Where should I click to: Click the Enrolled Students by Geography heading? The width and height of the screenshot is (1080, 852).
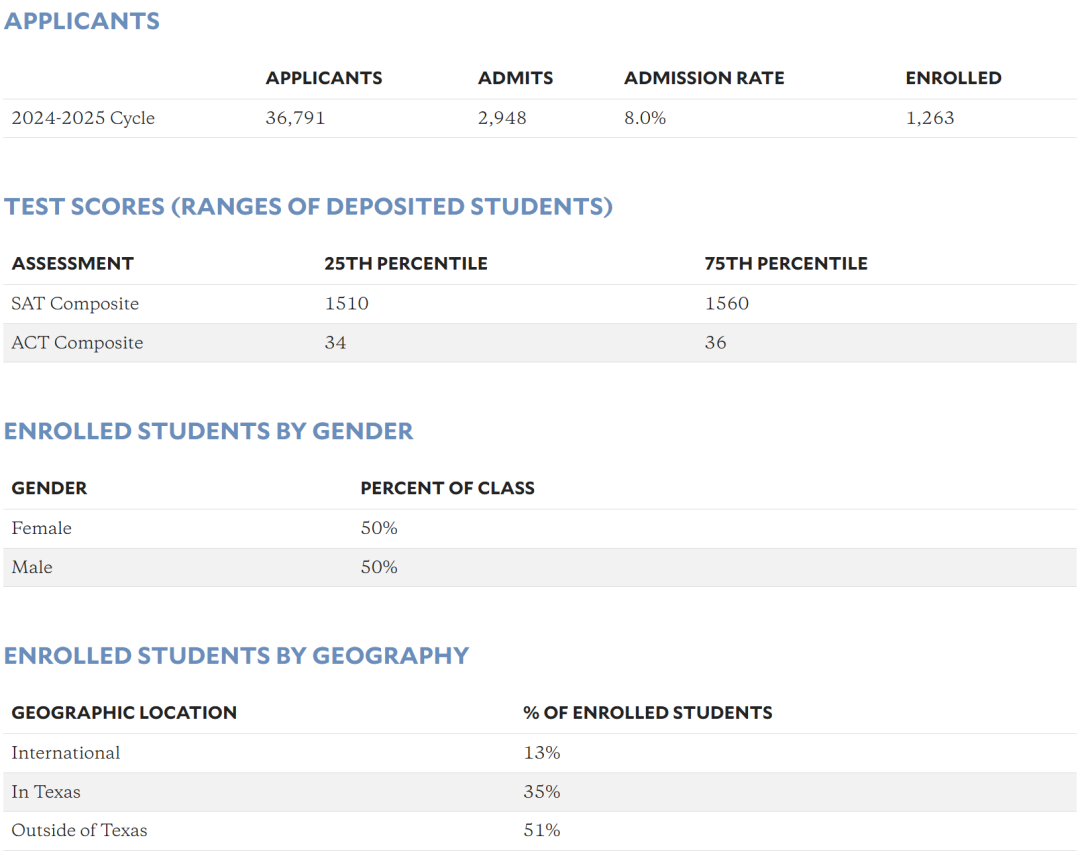point(236,656)
